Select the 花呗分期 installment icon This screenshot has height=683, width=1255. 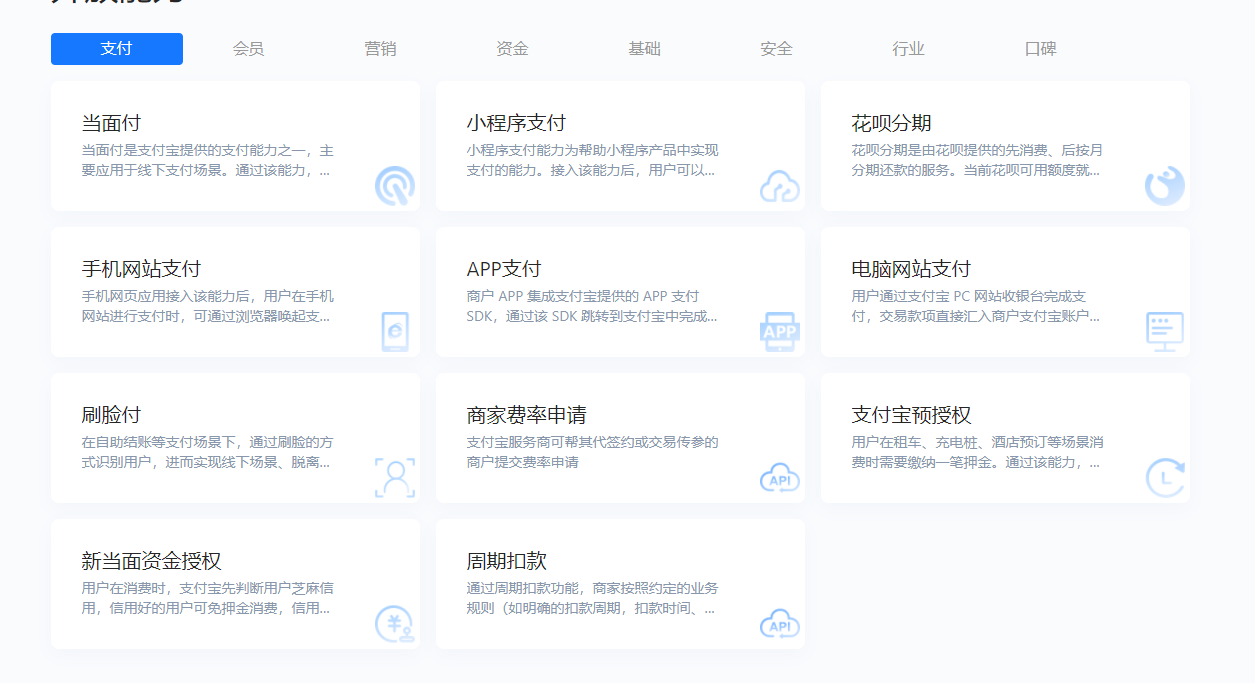click(1163, 186)
